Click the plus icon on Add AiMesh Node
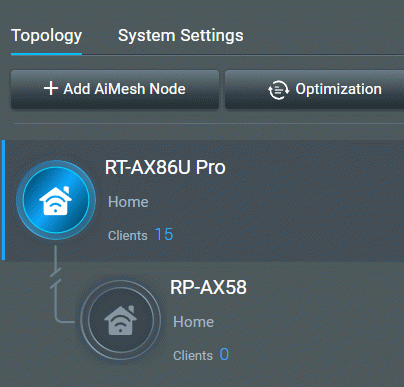Screen dimensions: 404x387 pyautogui.click(x=51, y=89)
